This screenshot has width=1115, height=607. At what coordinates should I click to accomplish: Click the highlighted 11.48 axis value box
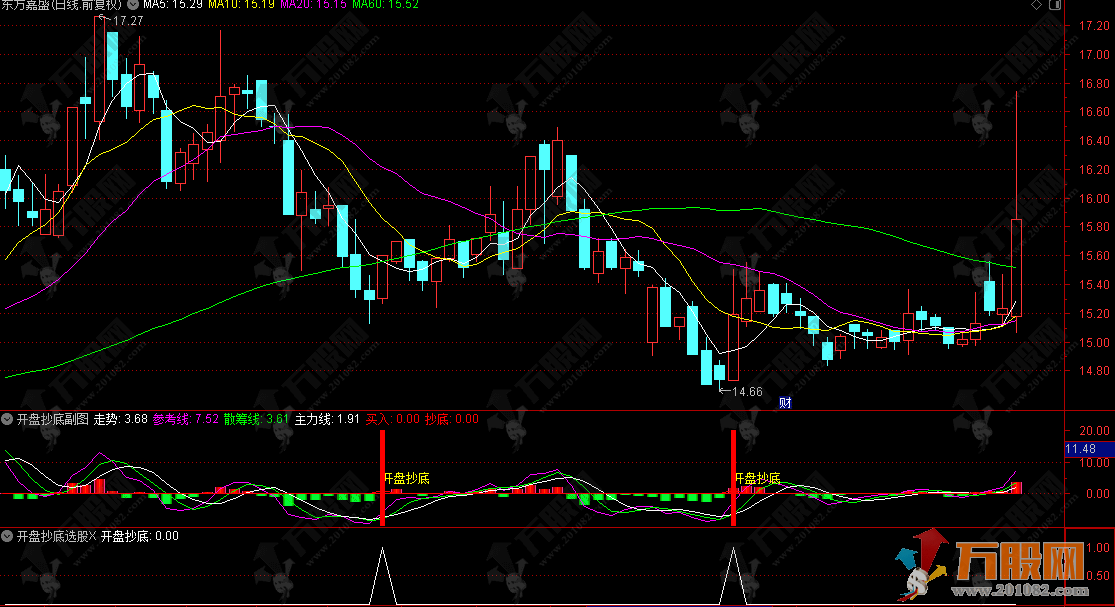[x=1089, y=449]
